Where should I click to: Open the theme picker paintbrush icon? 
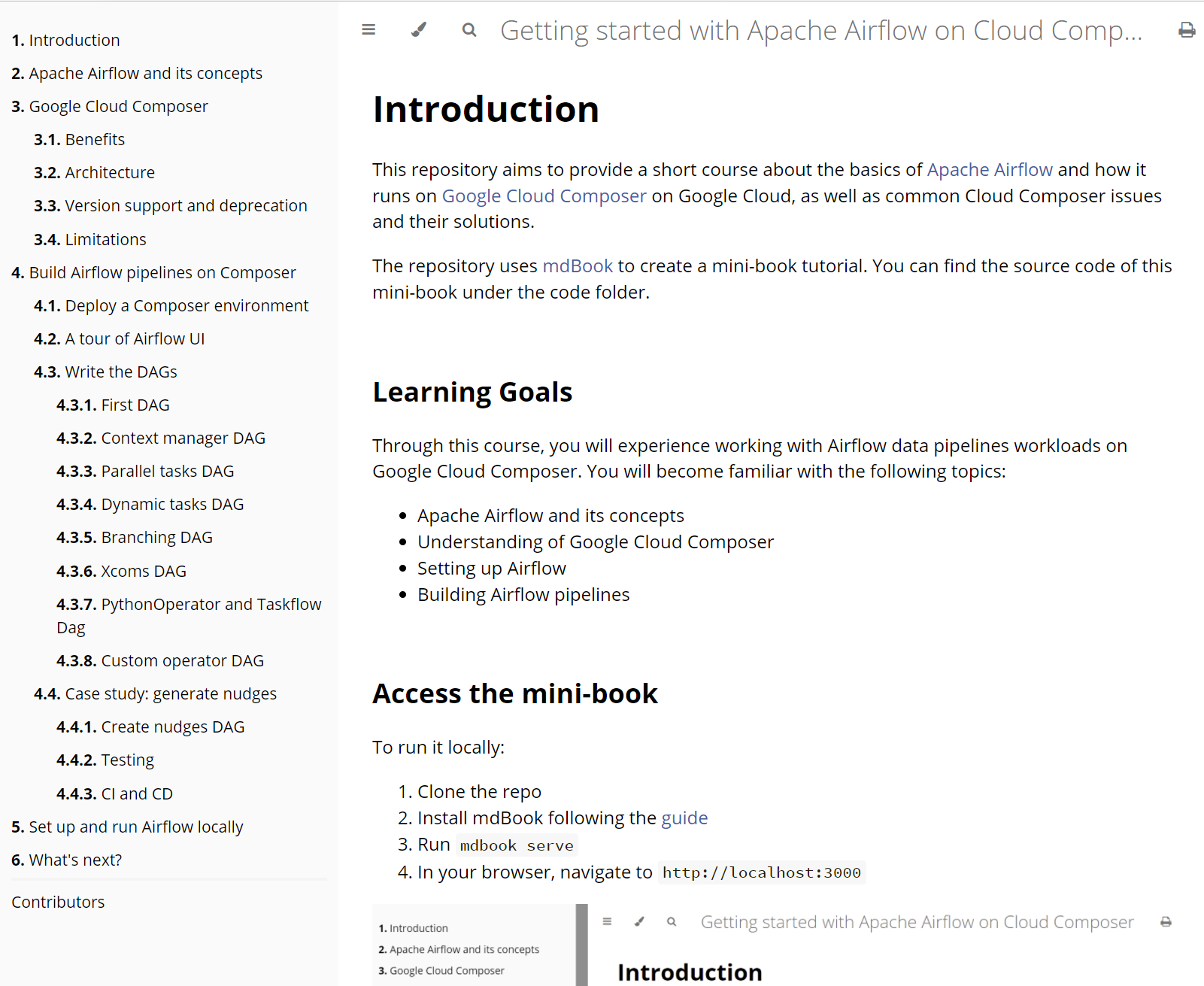coord(419,30)
